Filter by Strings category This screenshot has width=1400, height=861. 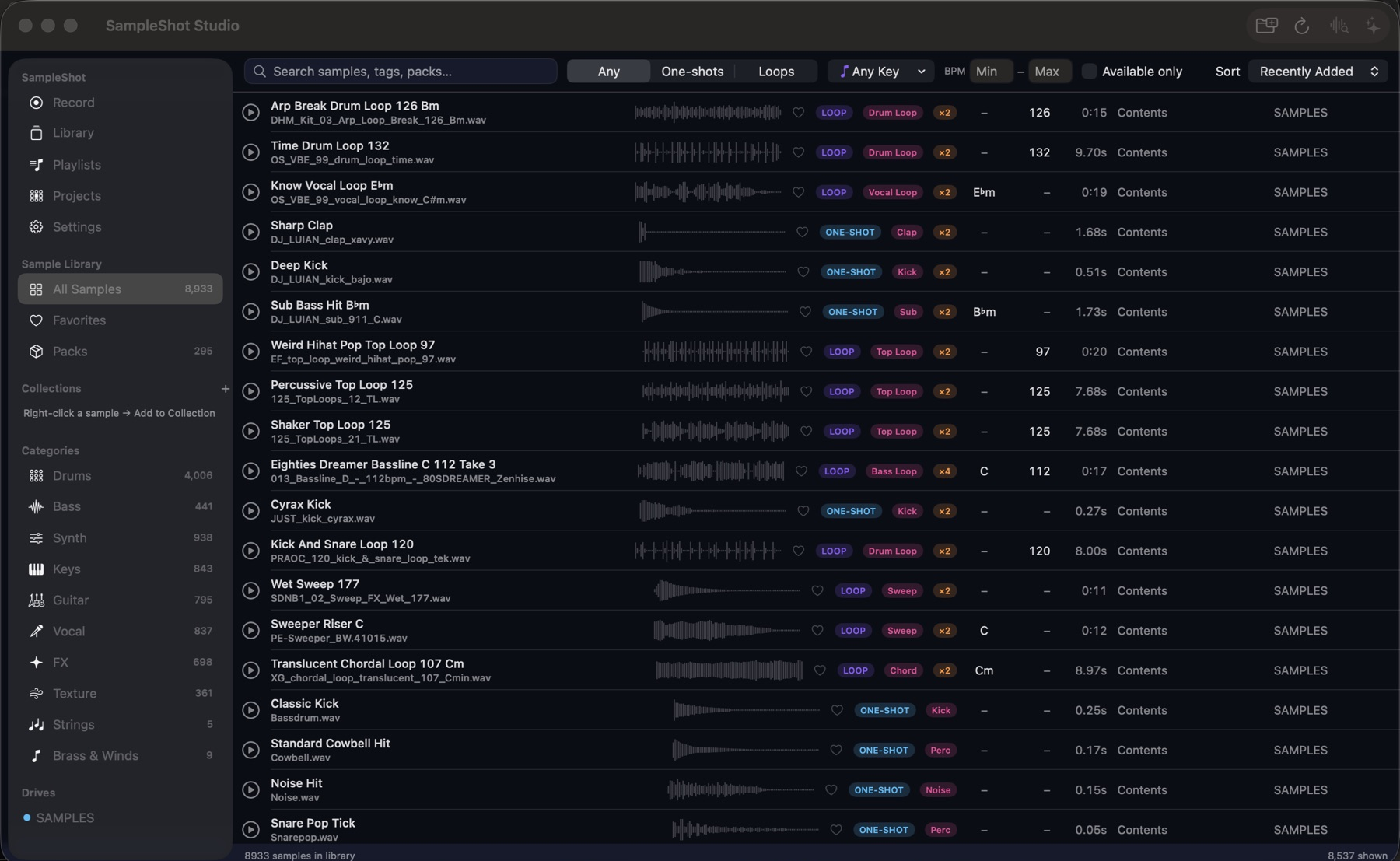click(120, 725)
